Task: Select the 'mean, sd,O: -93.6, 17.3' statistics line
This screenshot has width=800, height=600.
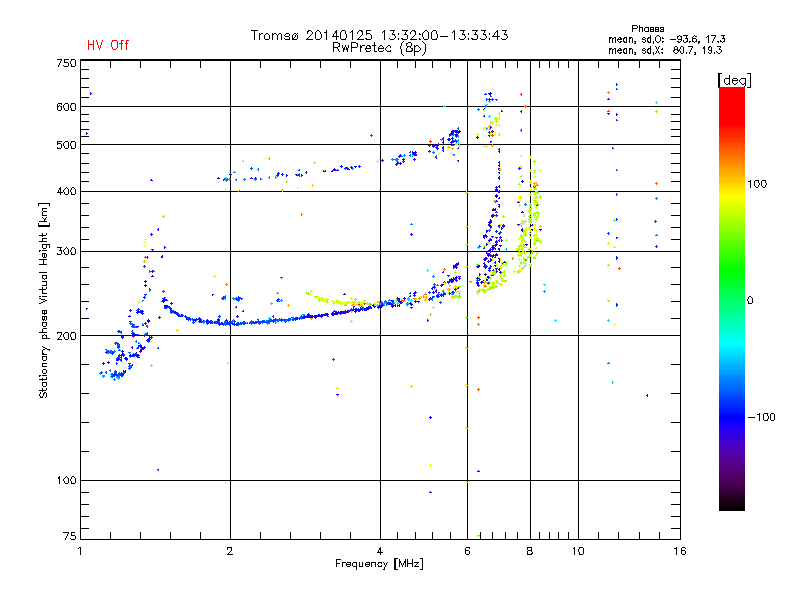Action: click(x=666, y=39)
